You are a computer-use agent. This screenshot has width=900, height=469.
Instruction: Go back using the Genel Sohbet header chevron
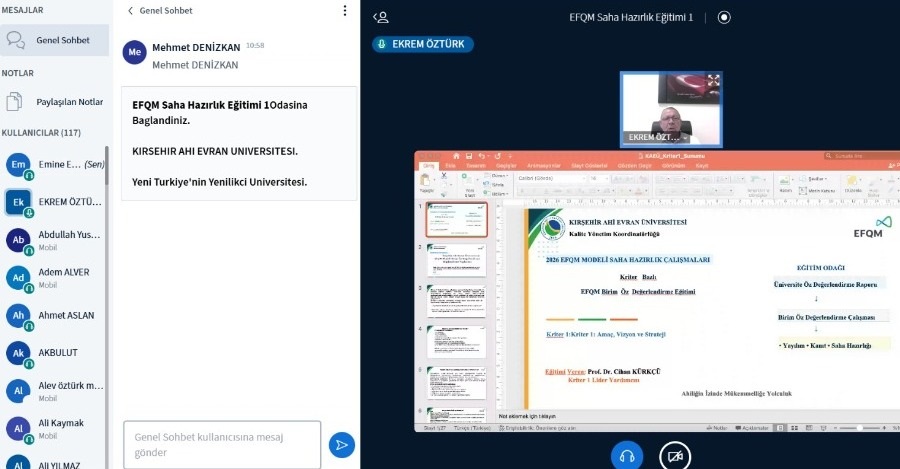click(x=130, y=10)
